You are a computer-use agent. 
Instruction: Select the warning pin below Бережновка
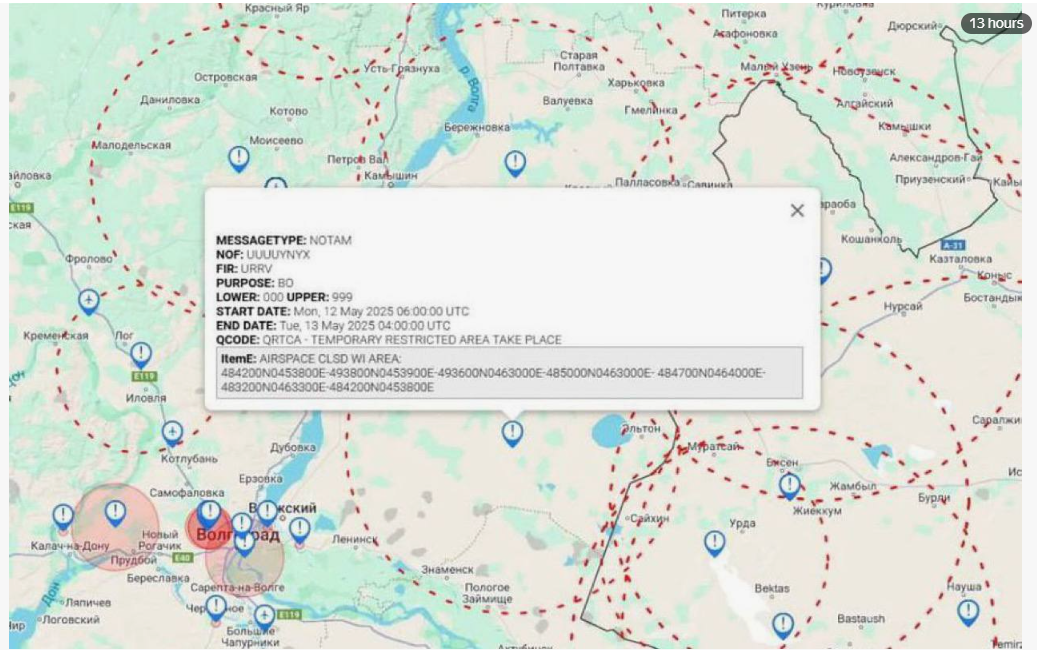point(515,163)
